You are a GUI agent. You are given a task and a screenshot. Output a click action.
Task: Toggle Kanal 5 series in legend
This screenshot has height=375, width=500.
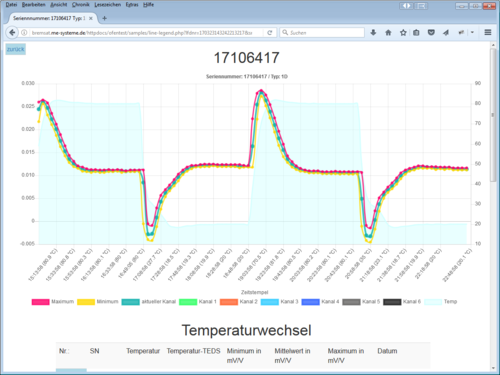(x=361, y=302)
